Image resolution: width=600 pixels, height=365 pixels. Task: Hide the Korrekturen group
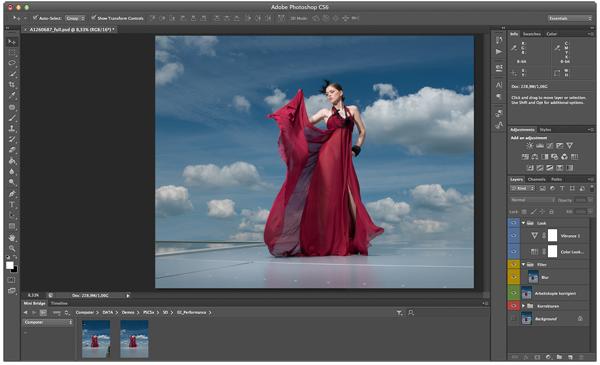514,306
